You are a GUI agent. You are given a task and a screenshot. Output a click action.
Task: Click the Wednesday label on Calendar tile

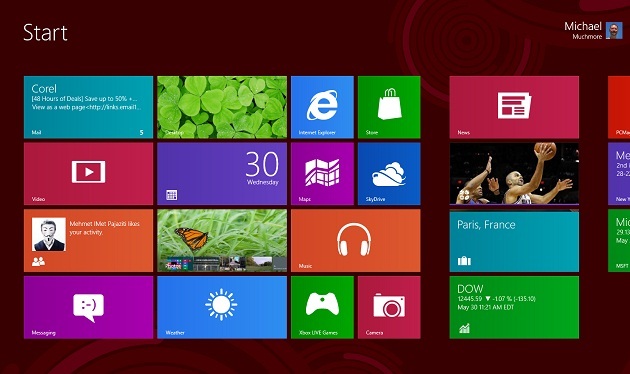pos(263,182)
